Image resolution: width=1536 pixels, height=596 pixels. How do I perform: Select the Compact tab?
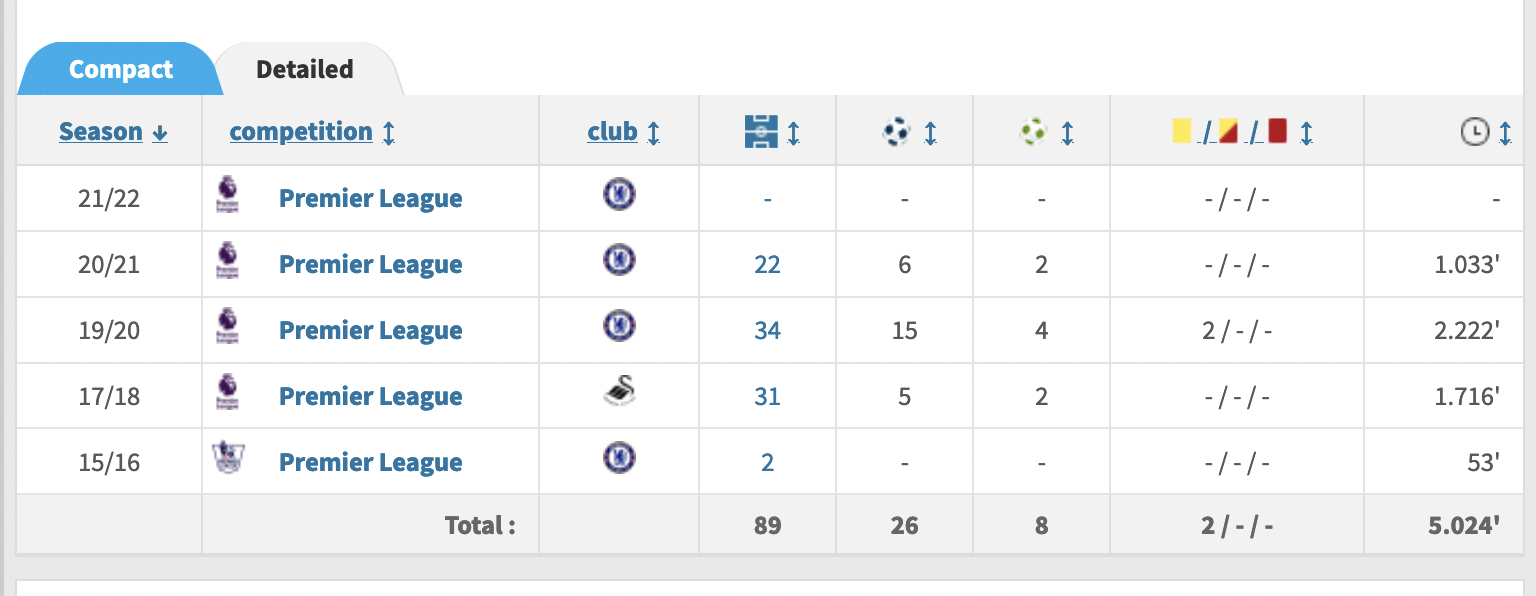point(121,69)
